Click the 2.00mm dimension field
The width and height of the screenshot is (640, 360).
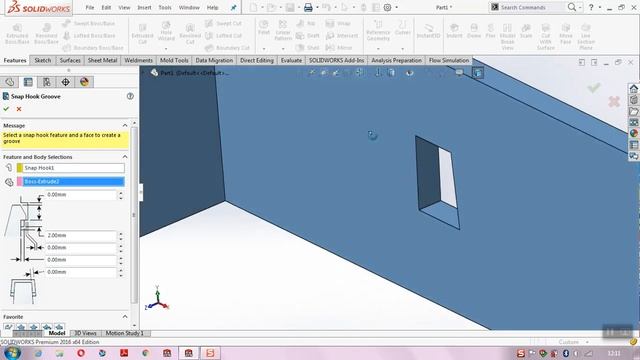81,236
